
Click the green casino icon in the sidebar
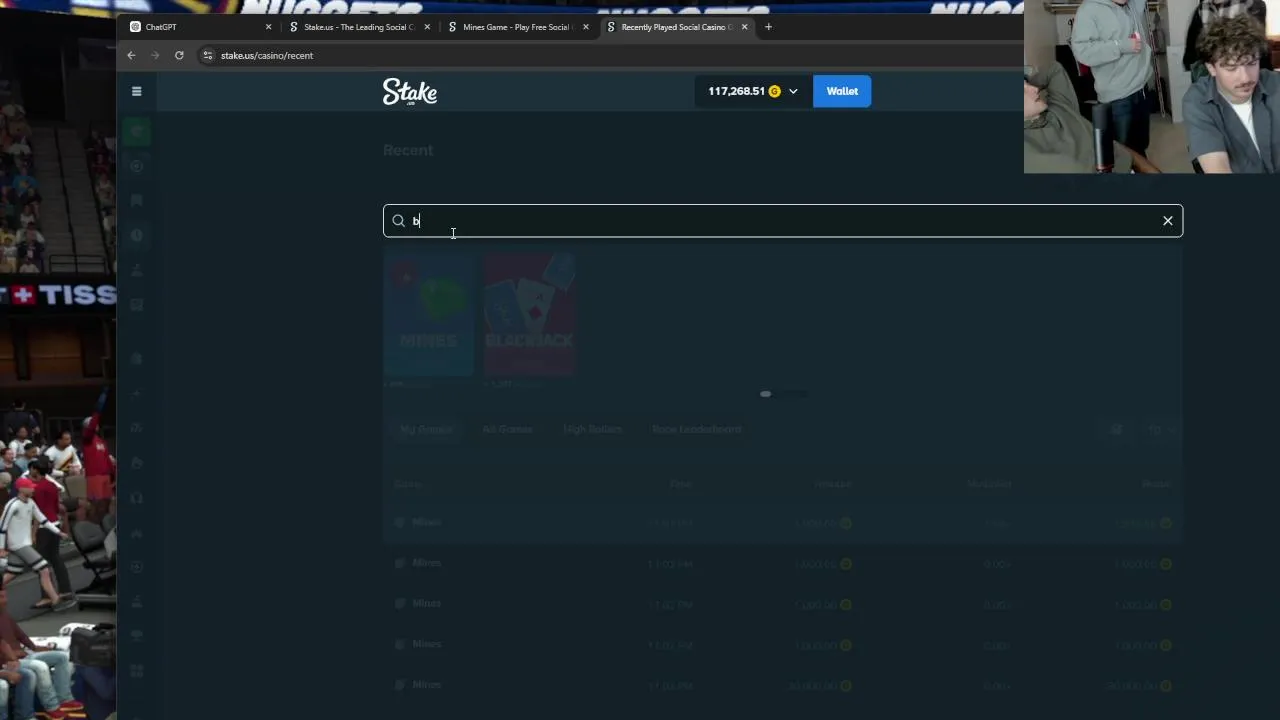point(137,131)
